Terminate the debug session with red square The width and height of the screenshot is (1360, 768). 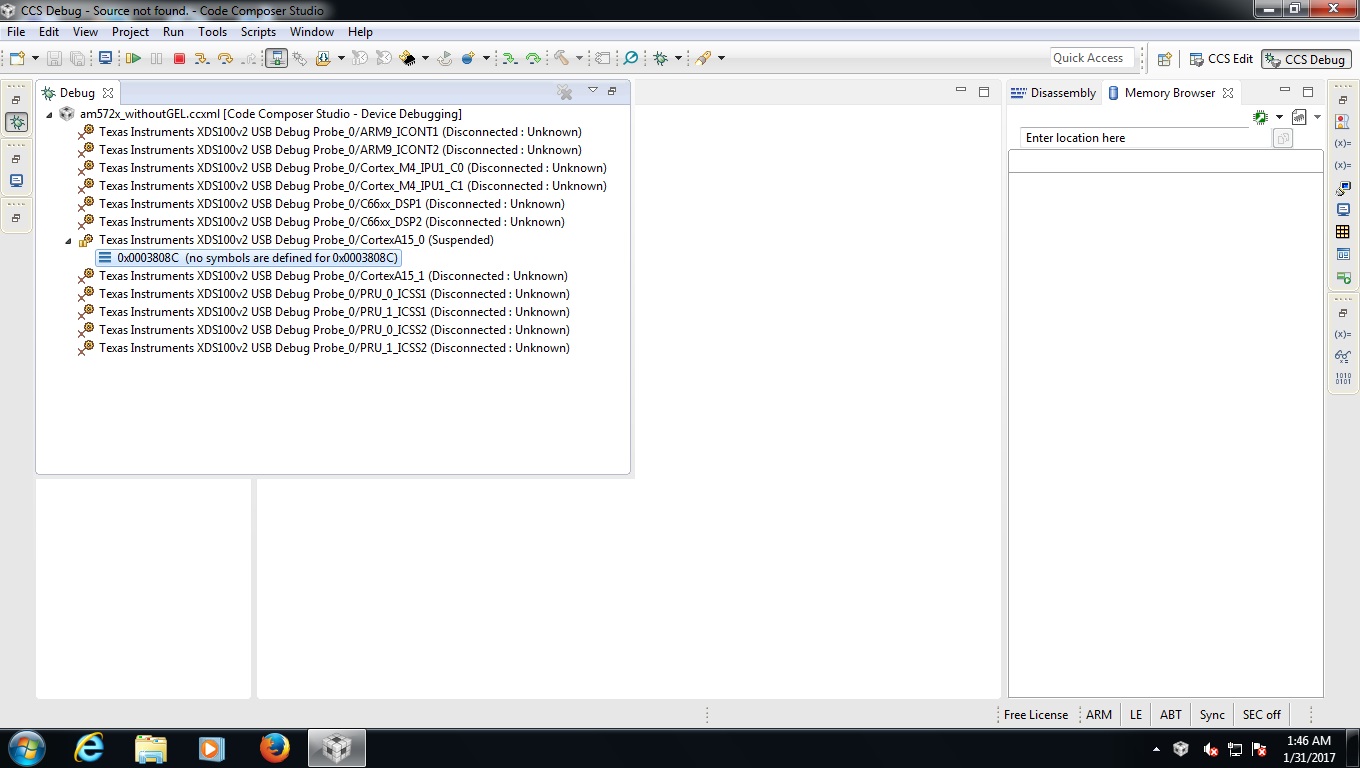click(179, 58)
